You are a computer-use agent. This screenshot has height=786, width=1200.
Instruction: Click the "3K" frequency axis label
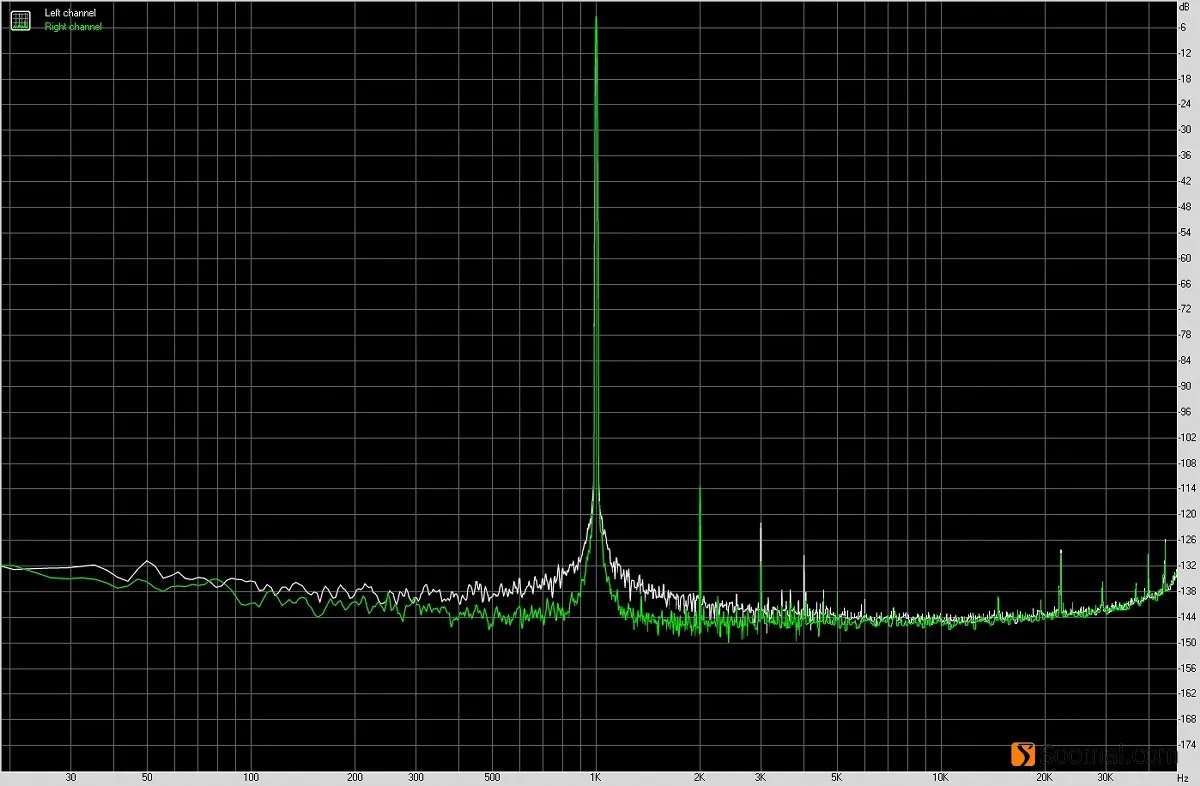pyautogui.click(x=761, y=777)
